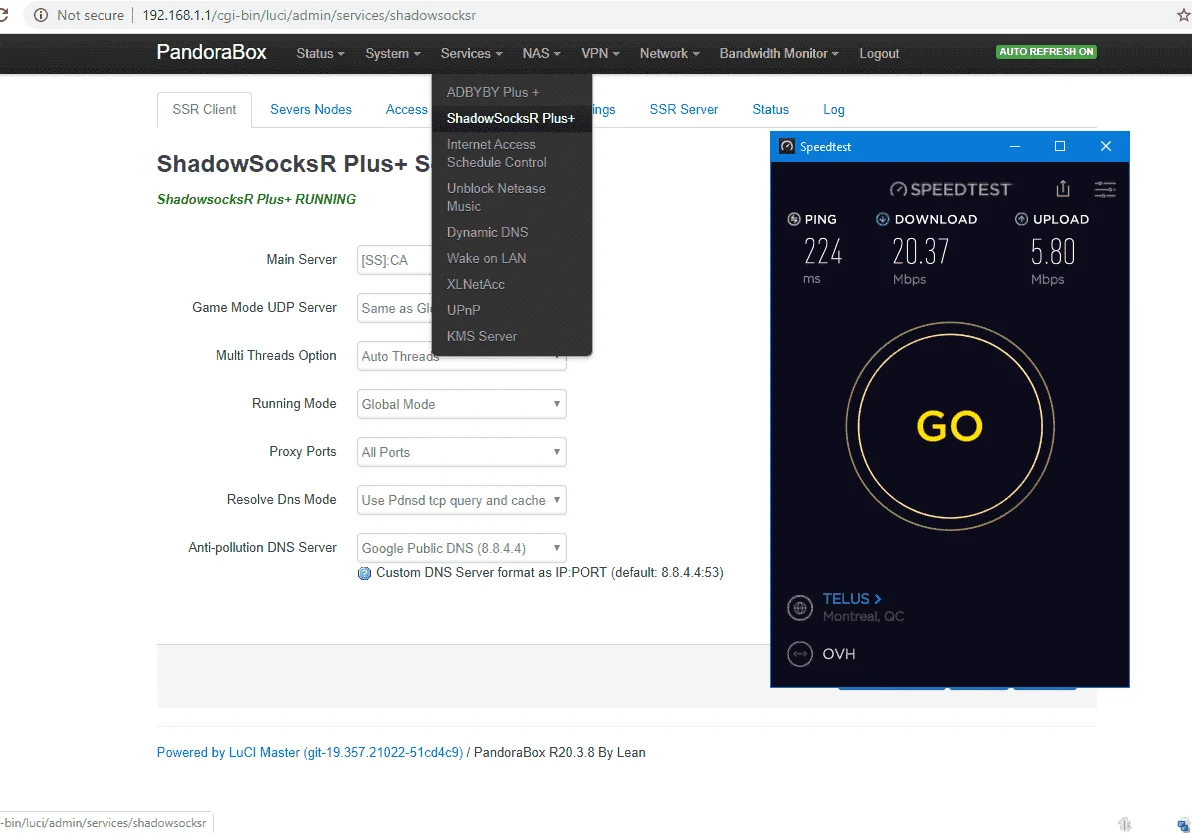Click the PING lightning icon

pyautogui.click(x=794, y=220)
